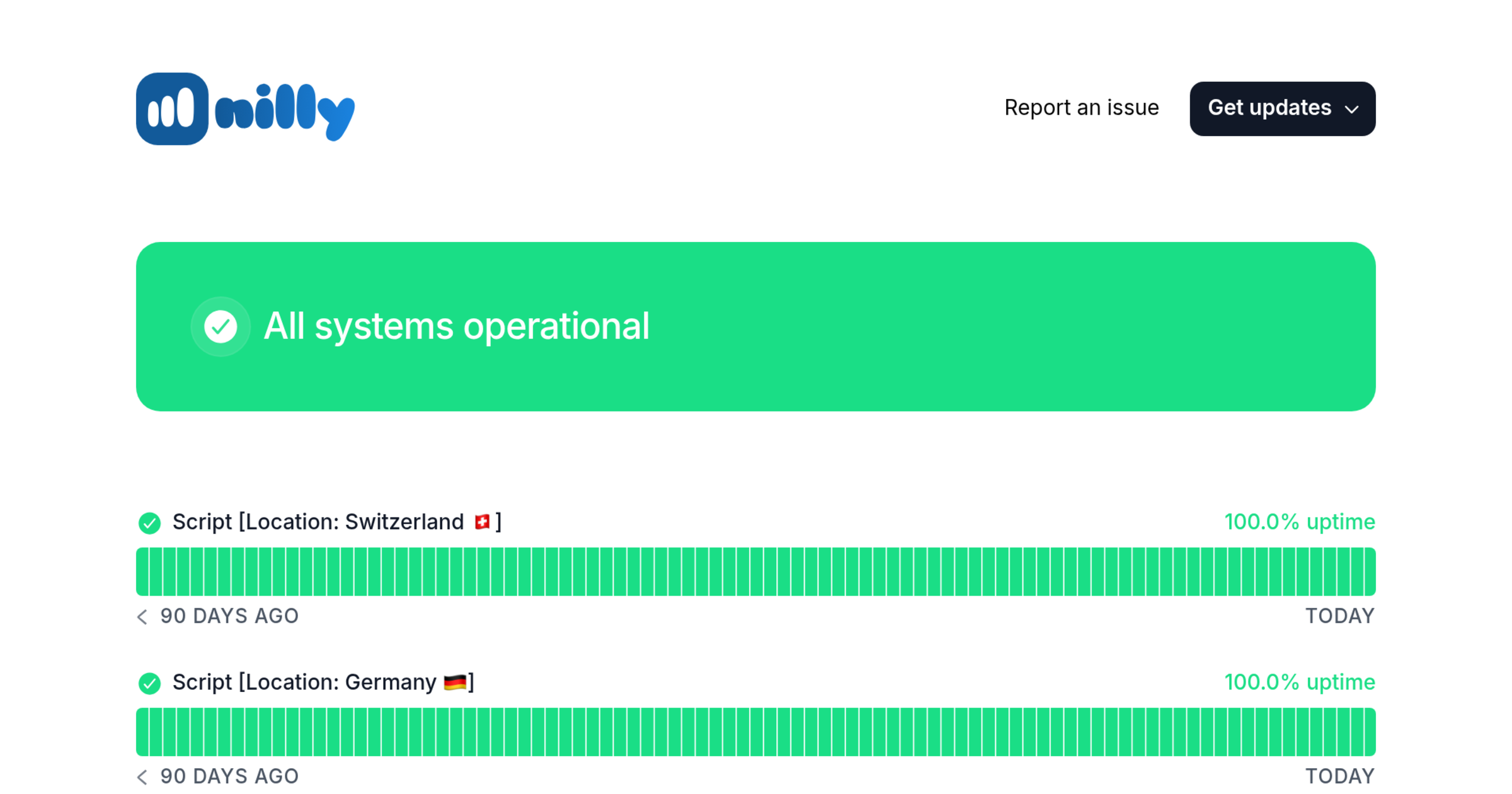Select Script Location Switzerland label

(337, 522)
